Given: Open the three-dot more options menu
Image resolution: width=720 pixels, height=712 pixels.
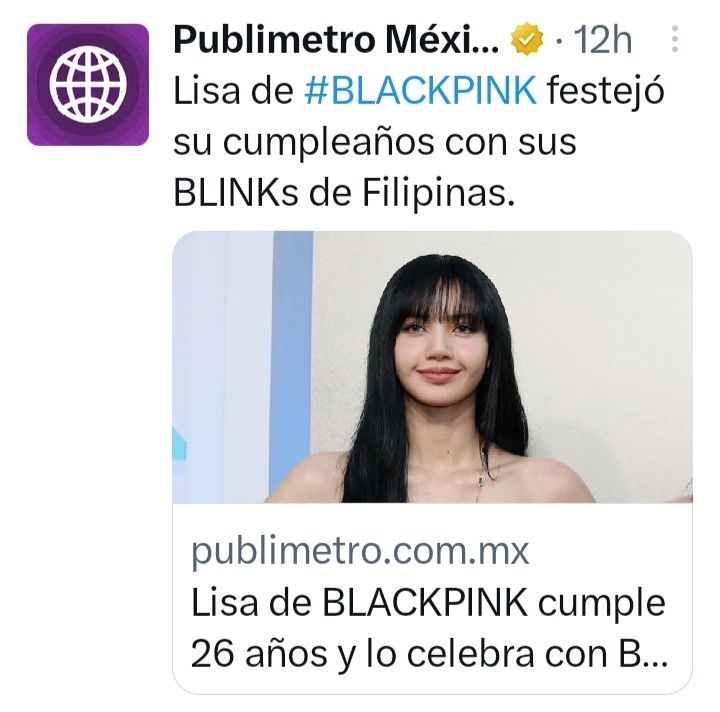Looking at the screenshot, I should point(675,39).
